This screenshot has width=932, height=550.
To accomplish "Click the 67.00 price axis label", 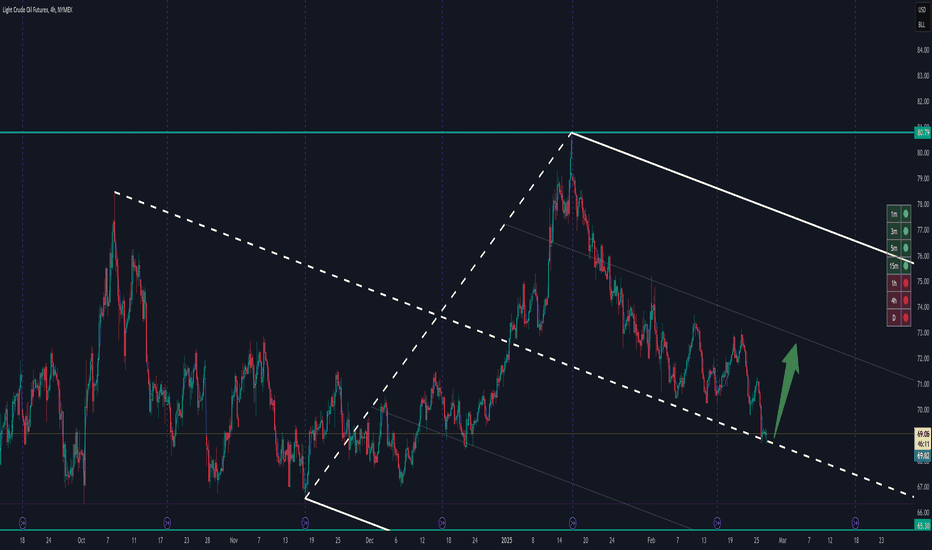I will pos(922,486).
